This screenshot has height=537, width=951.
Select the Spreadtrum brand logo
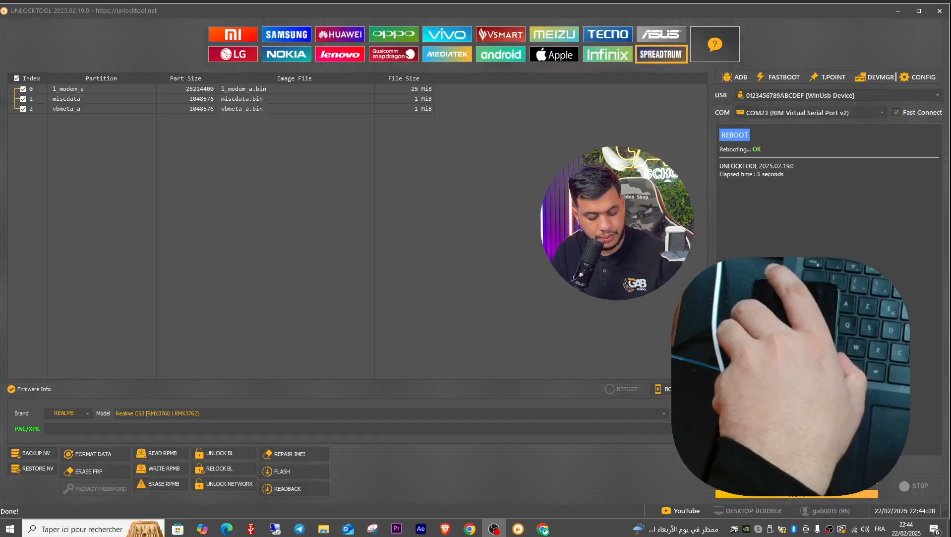tap(661, 54)
